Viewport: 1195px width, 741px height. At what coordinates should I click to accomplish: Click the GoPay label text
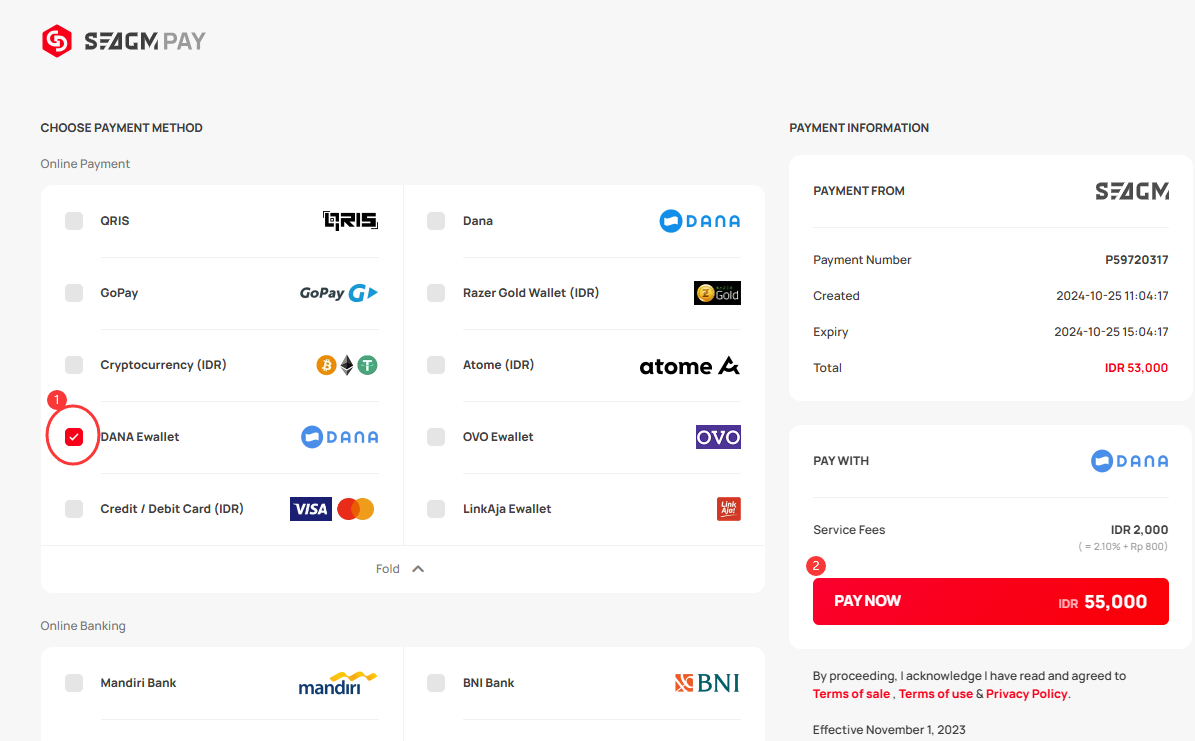[x=119, y=293]
